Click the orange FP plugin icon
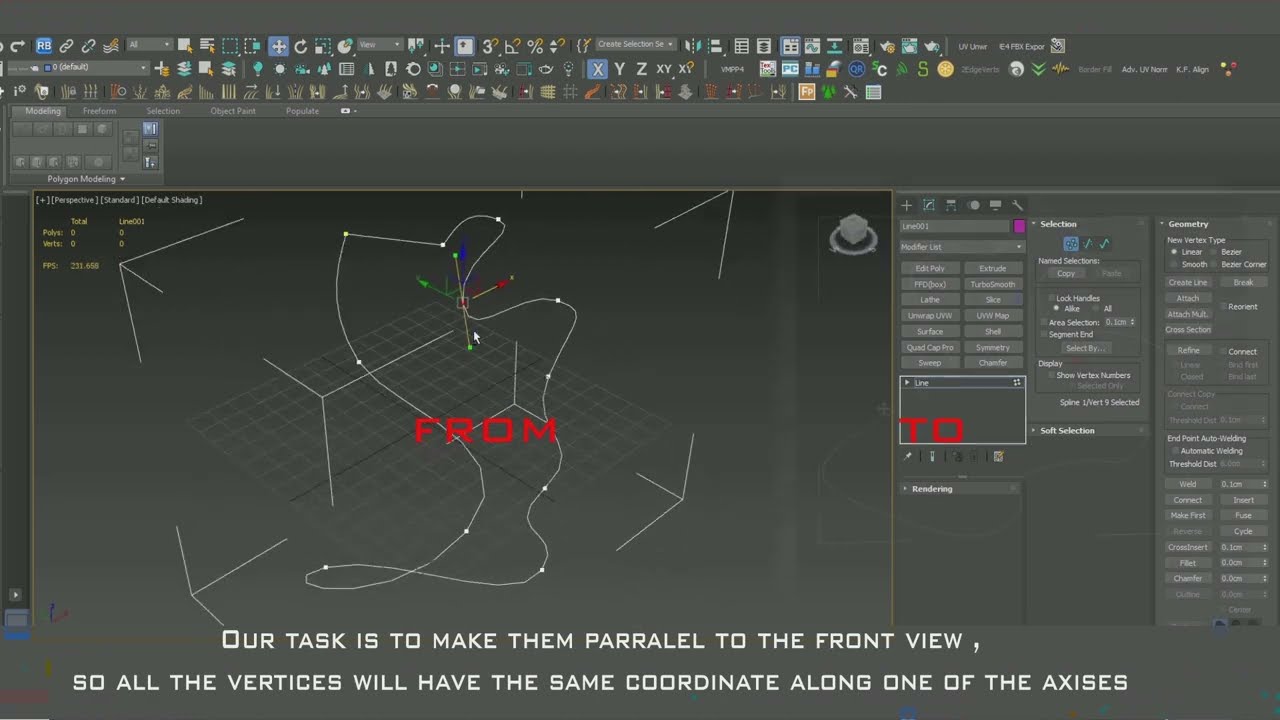The height and width of the screenshot is (720, 1280). pyautogui.click(x=807, y=92)
